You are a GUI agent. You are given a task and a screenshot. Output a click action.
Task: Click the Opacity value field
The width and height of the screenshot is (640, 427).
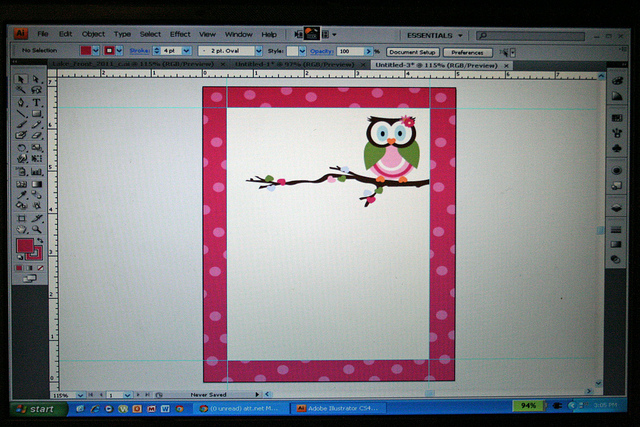point(351,51)
